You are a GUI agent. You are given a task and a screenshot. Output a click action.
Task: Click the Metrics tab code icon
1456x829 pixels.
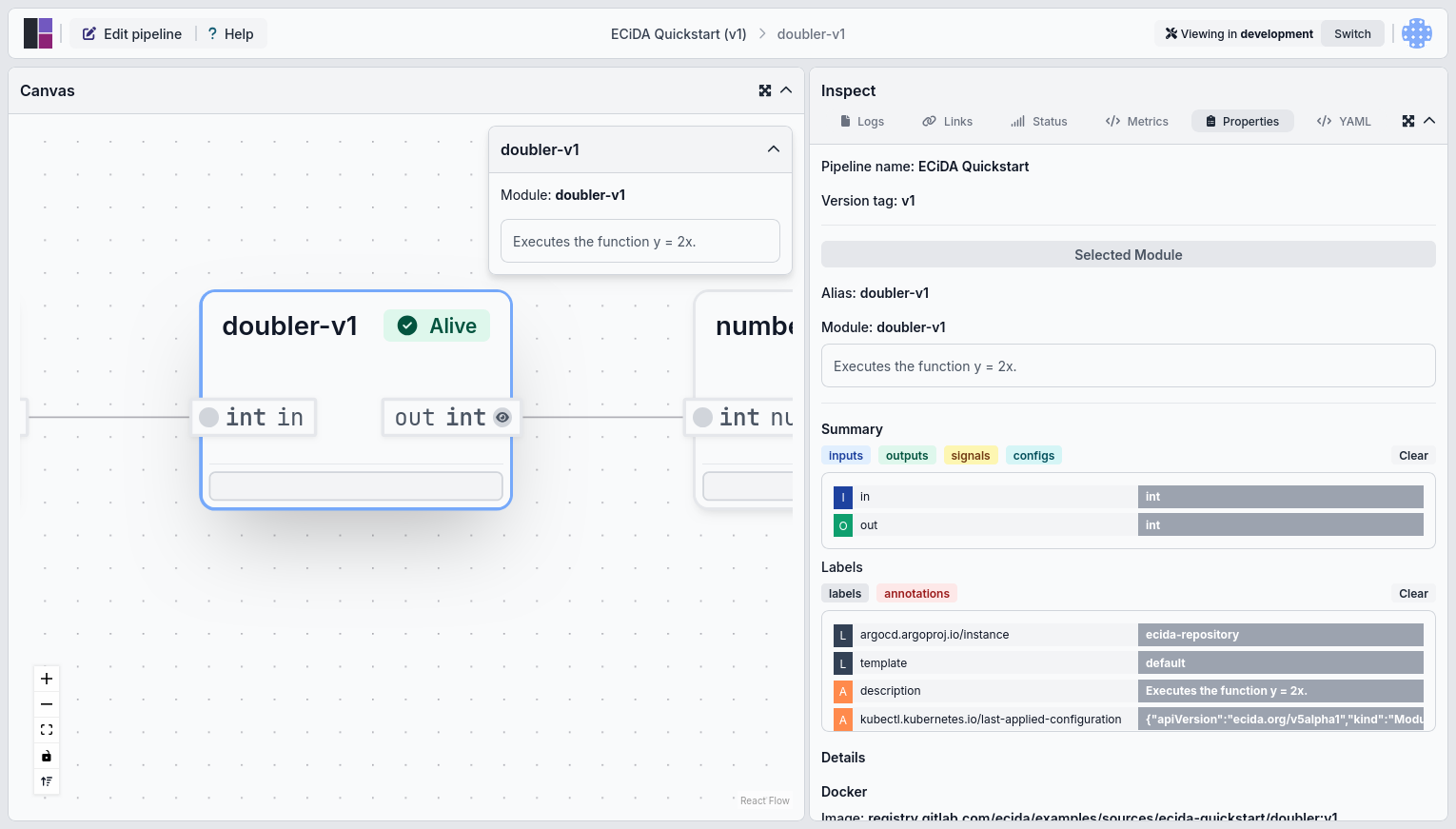(x=1112, y=121)
